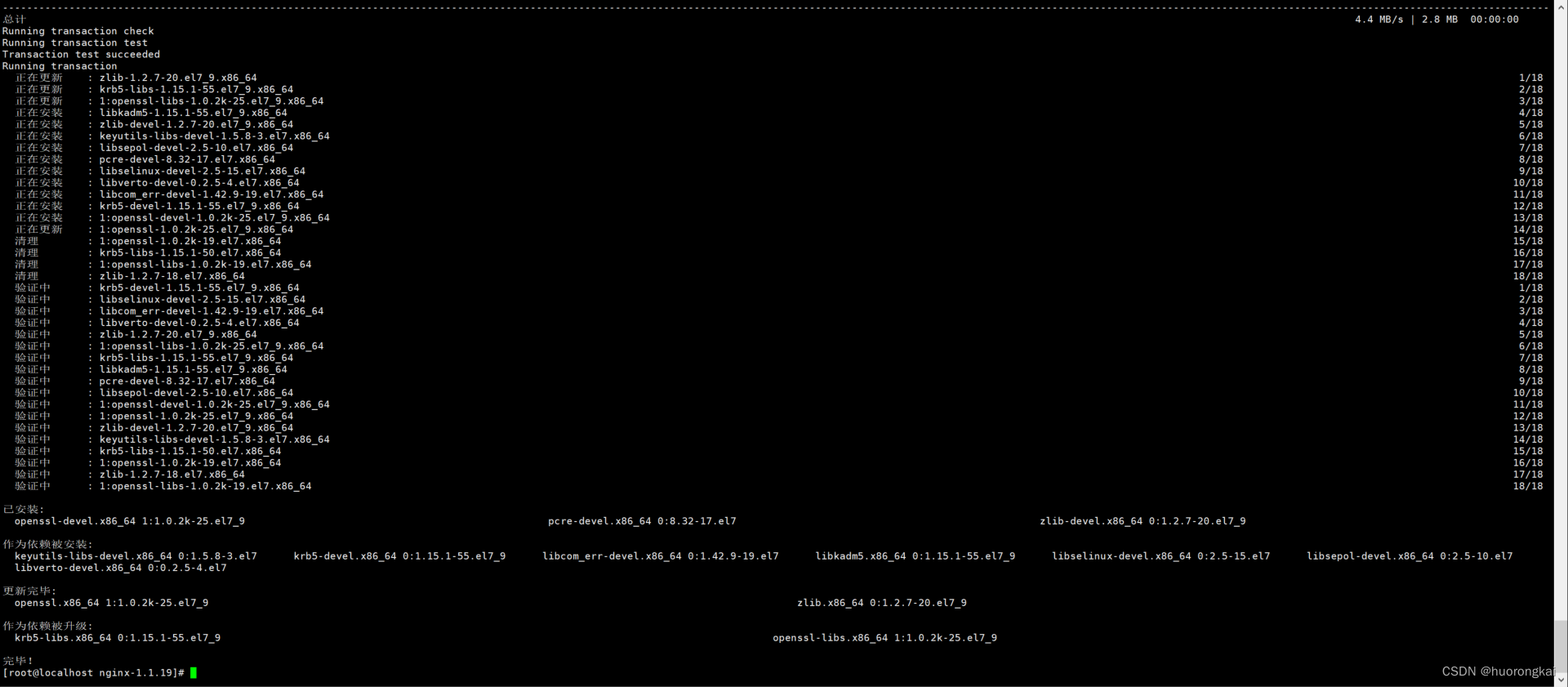Viewport: 1568px width, 687px height.
Task: Click the 正在安装 row for libverto-devel-0.2.5-4.el7.x86_64
Action: [778, 183]
